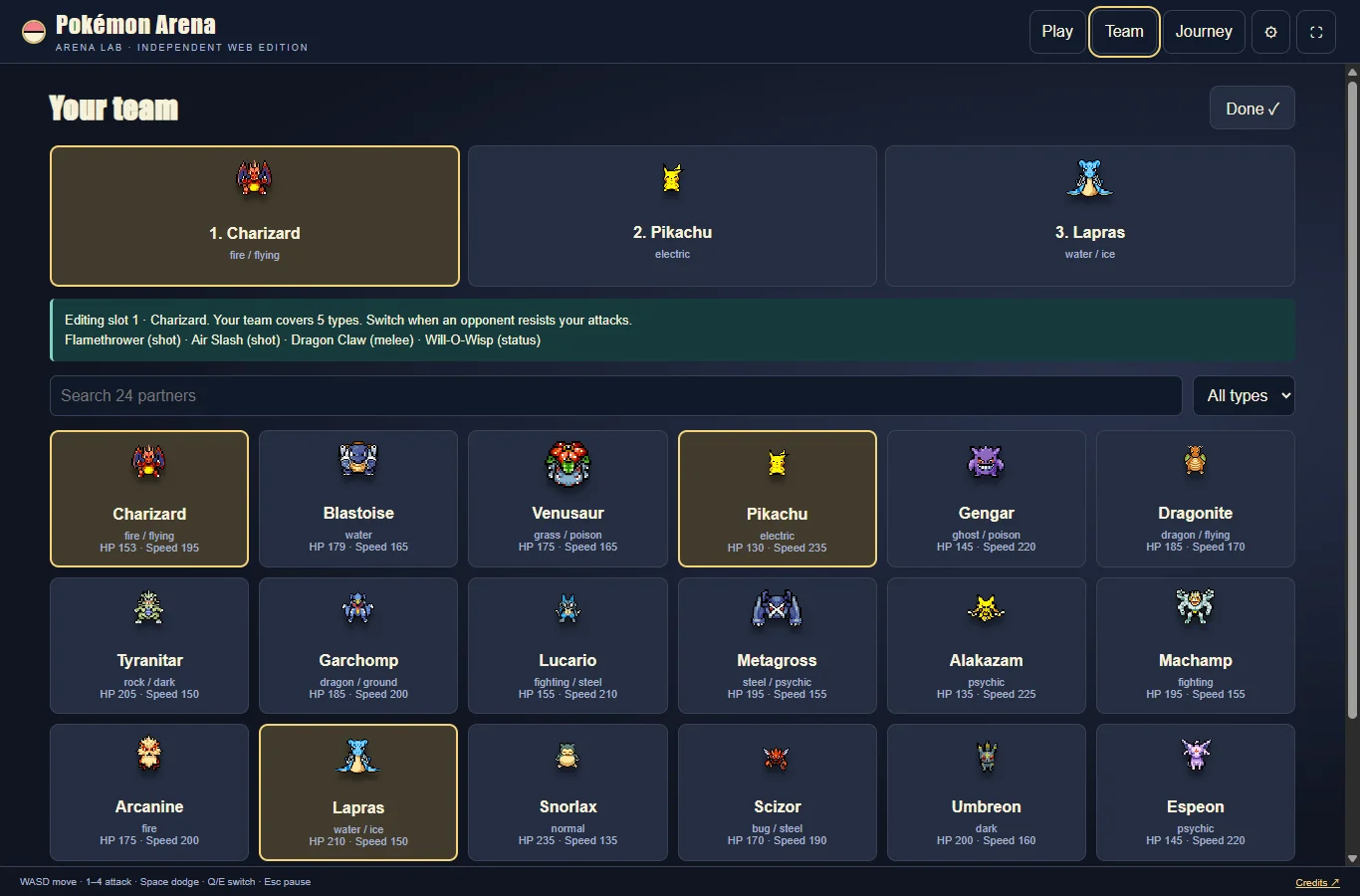This screenshot has width=1360, height=896.
Task: Choose the Garchomp sprite
Action: click(x=358, y=607)
